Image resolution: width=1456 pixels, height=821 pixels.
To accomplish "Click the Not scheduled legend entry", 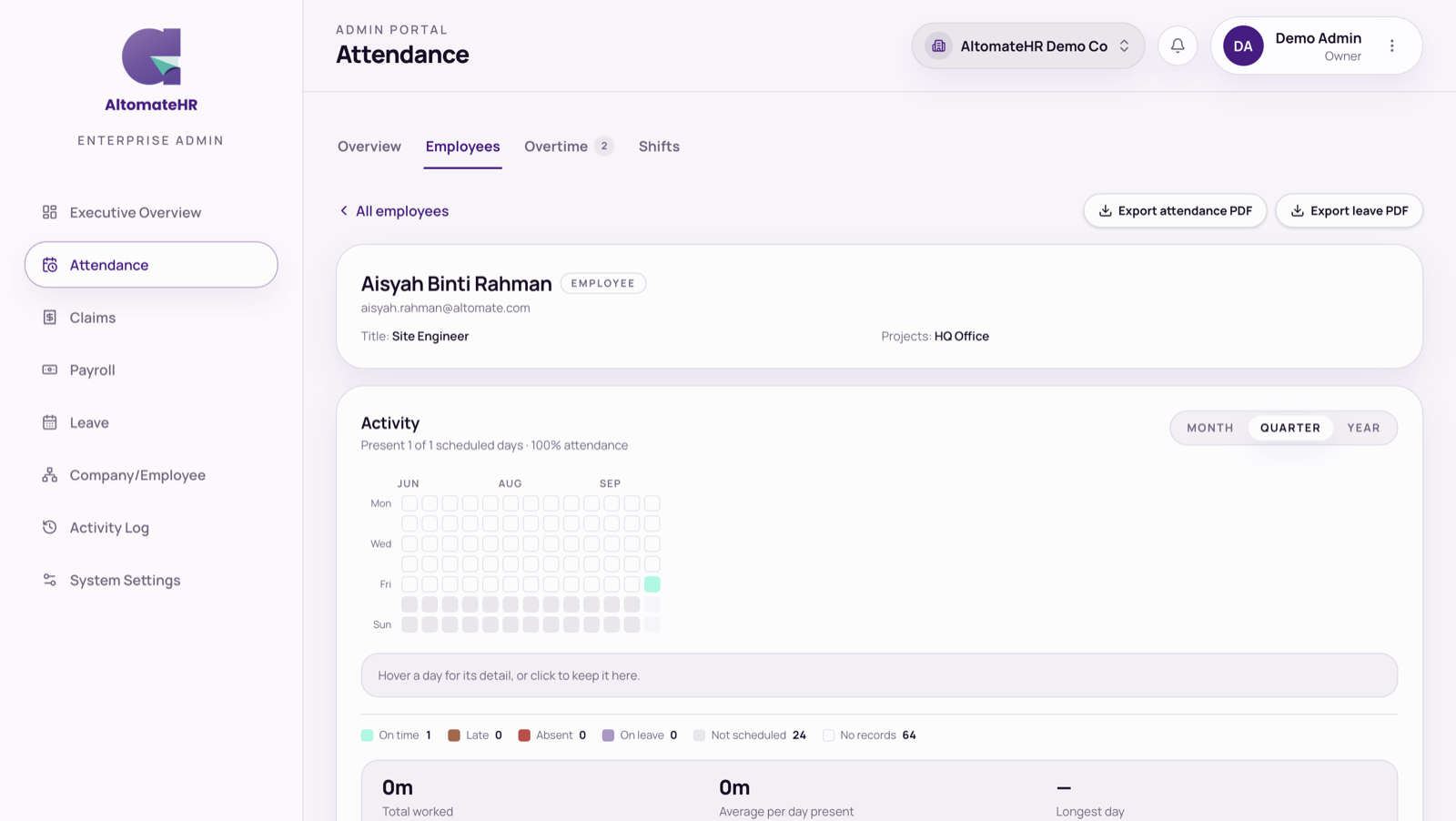I will click(750, 735).
